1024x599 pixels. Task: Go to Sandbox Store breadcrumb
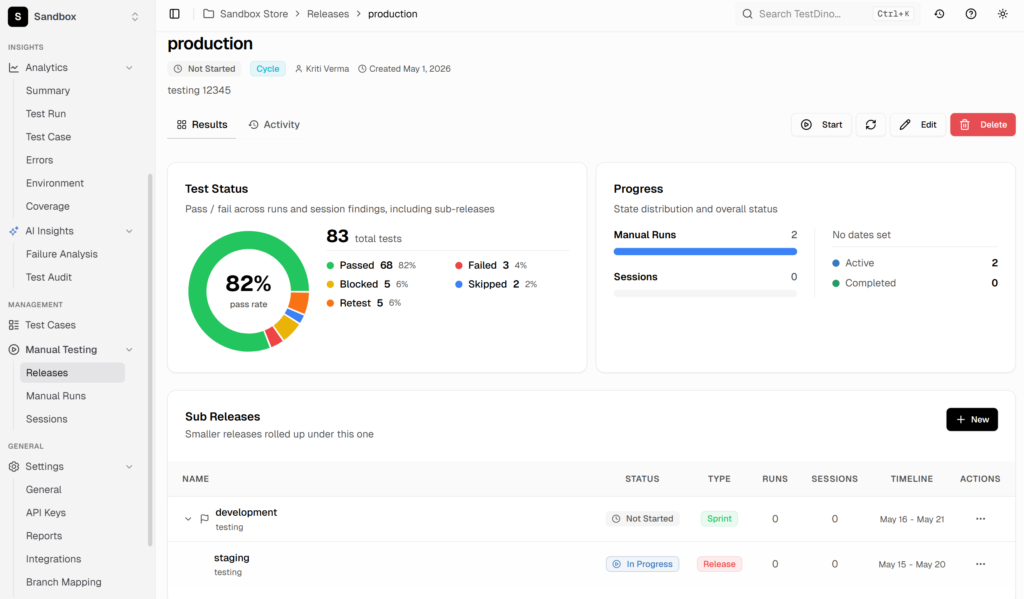click(x=253, y=14)
